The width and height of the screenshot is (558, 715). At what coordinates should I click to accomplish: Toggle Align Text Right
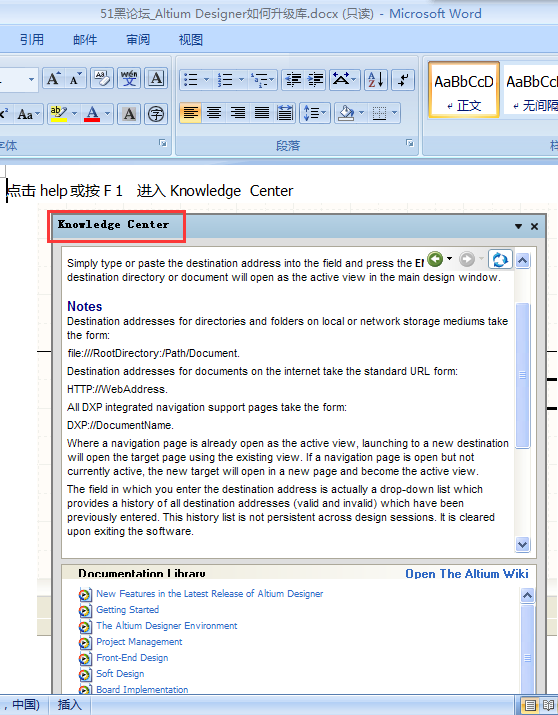coord(238,113)
